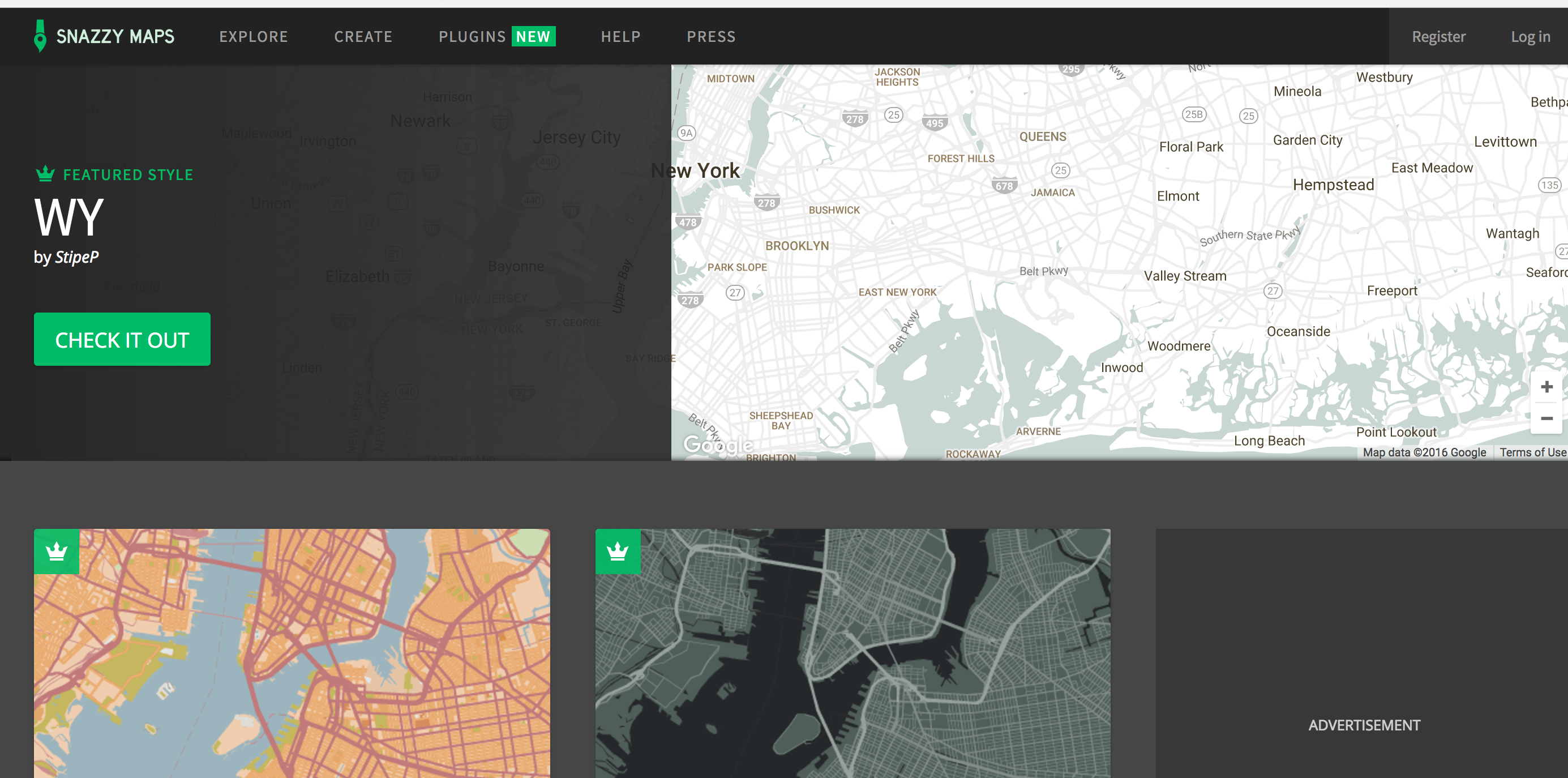
Task: Click the Queens label on map
Action: (1043, 137)
